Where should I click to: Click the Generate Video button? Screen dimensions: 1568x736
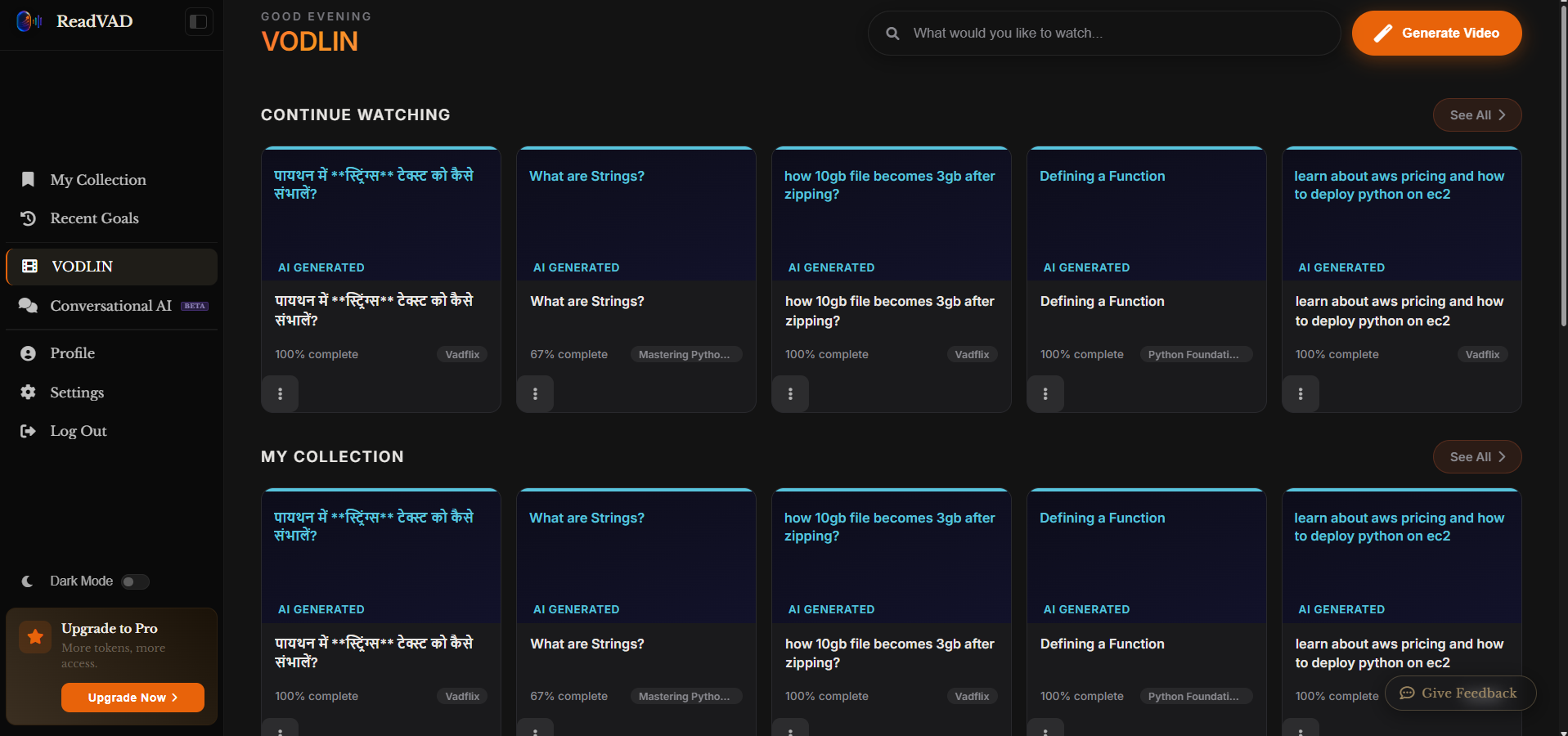[x=1436, y=34]
